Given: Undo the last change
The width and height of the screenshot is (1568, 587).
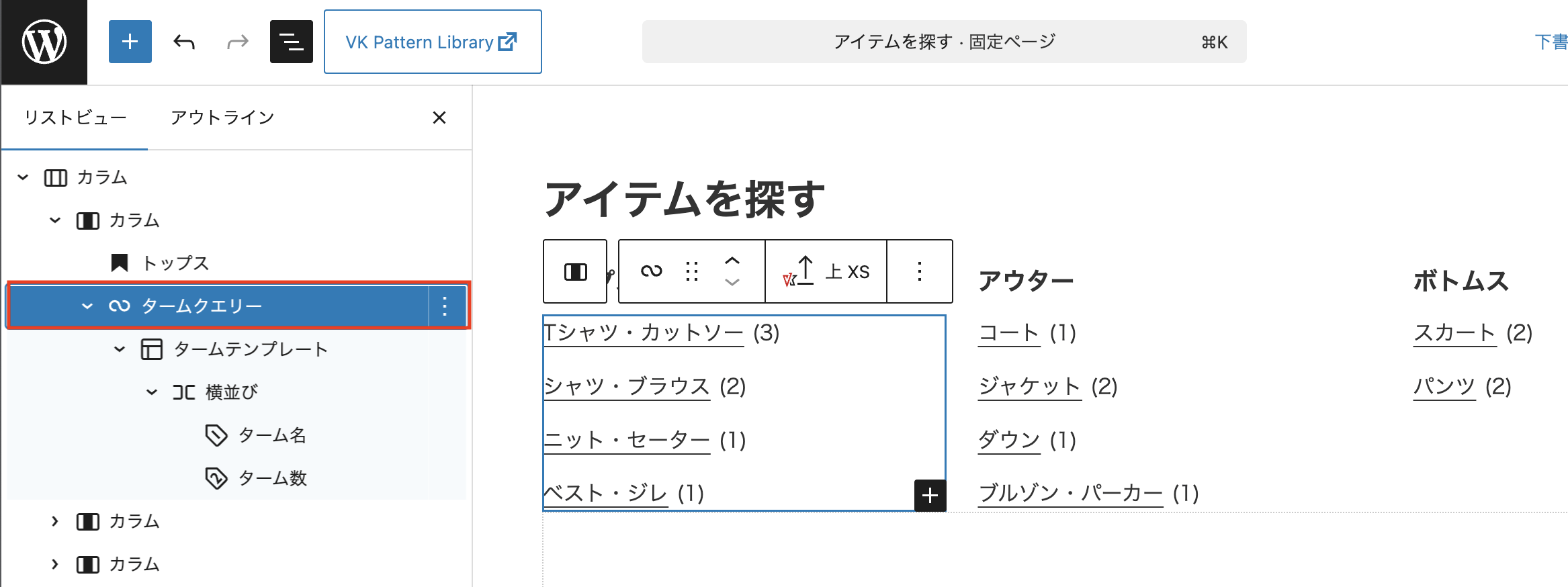Looking at the screenshot, I should pyautogui.click(x=184, y=42).
